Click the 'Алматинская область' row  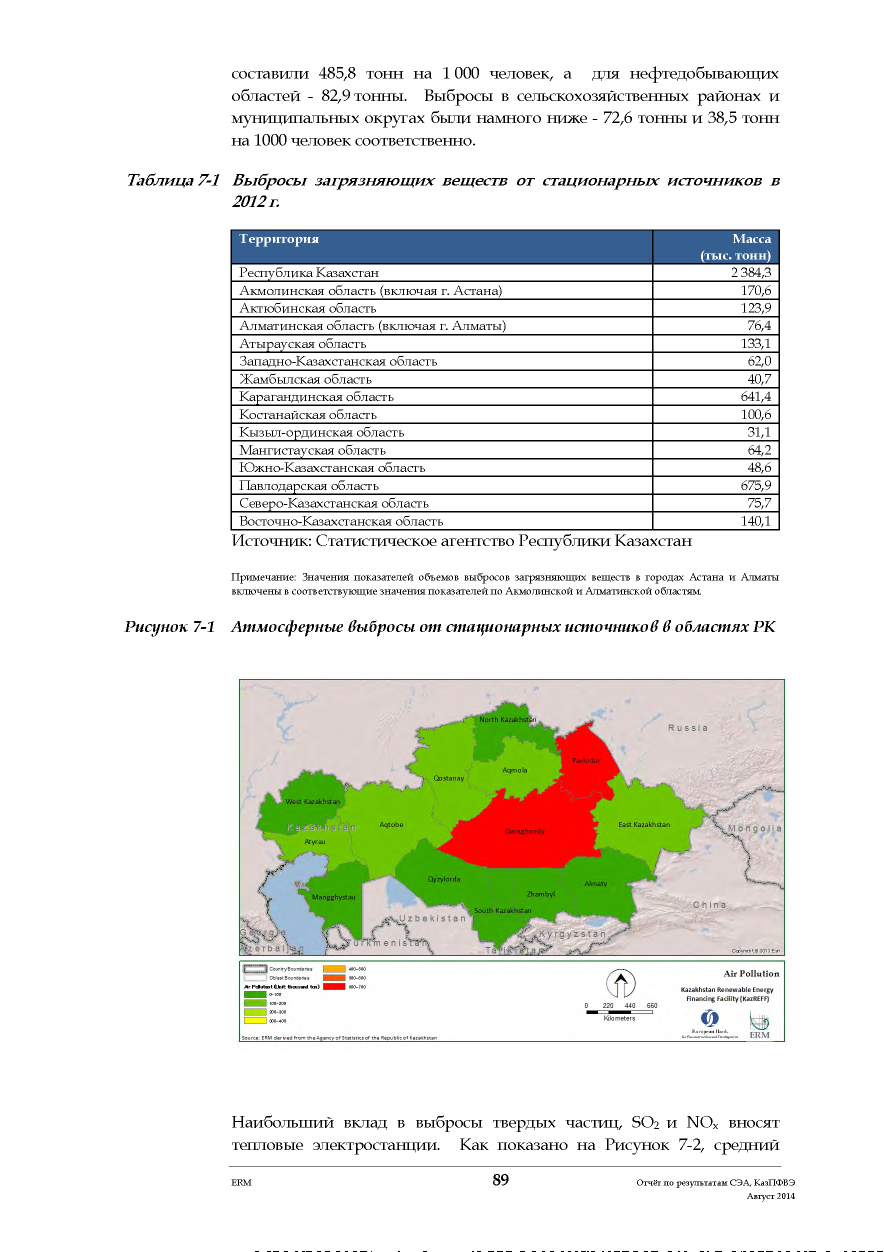505,326
